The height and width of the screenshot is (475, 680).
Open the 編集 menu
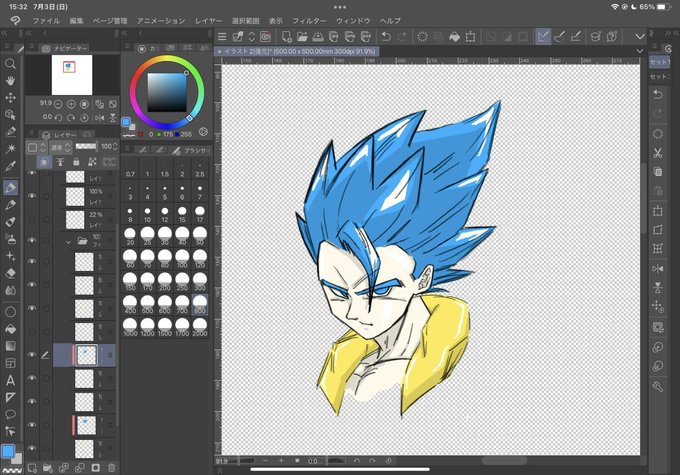(76, 20)
